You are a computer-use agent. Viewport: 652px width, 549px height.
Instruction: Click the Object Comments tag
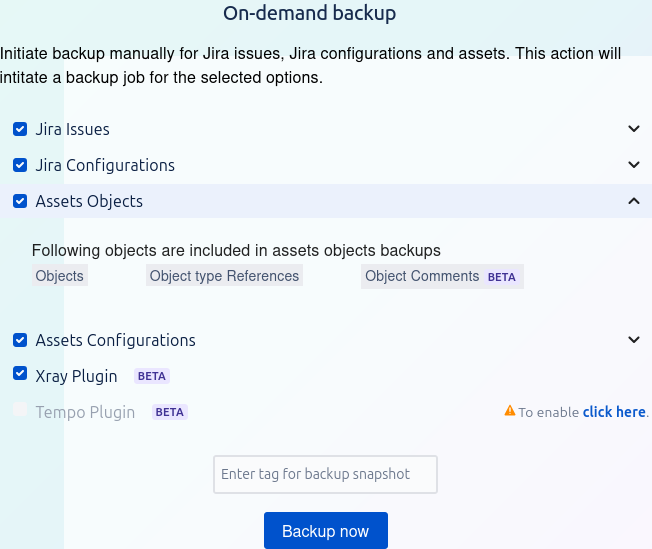tap(422, 276)
